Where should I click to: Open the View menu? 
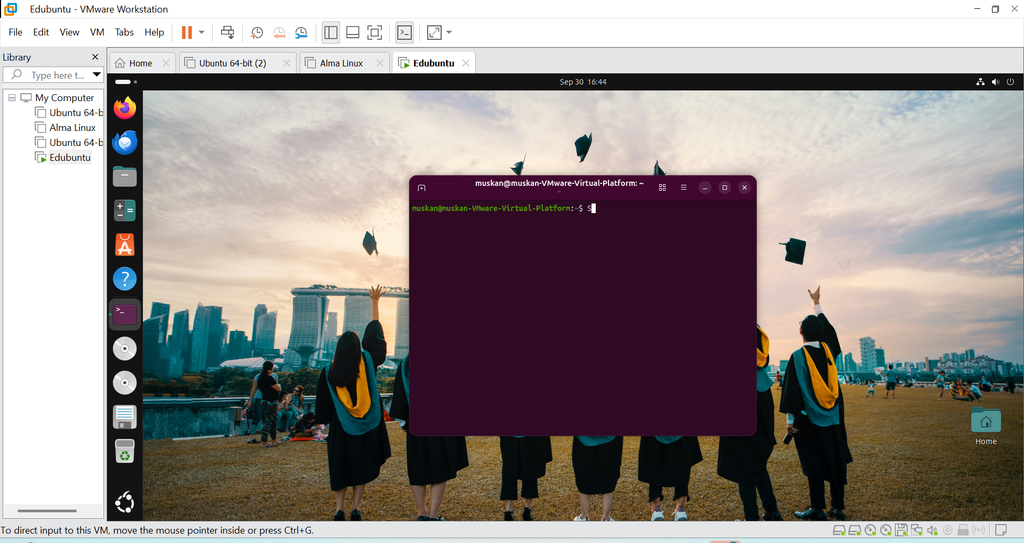[x=69, y=32]
